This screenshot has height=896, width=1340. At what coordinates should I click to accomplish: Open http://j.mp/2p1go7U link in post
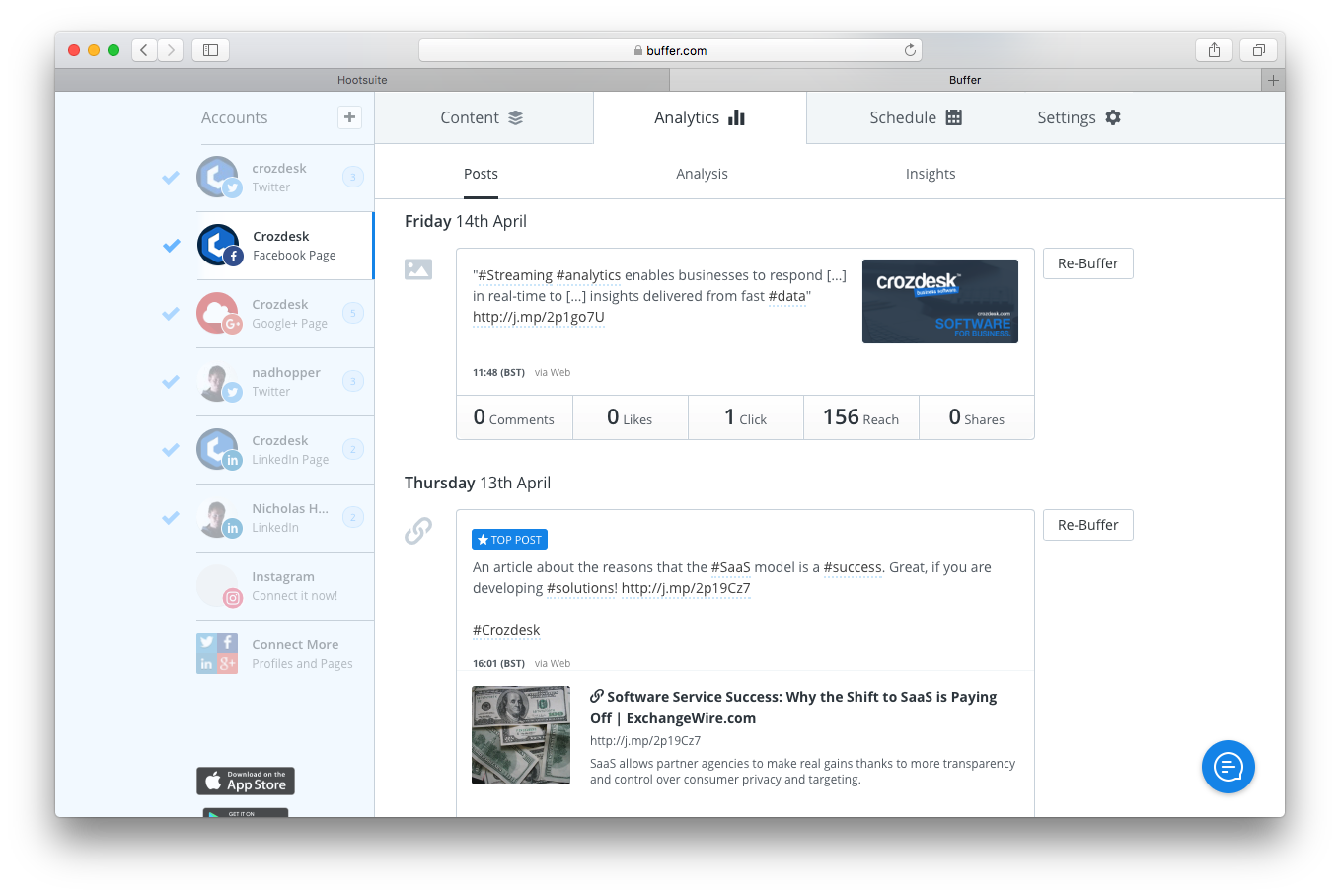coord(539,317)
